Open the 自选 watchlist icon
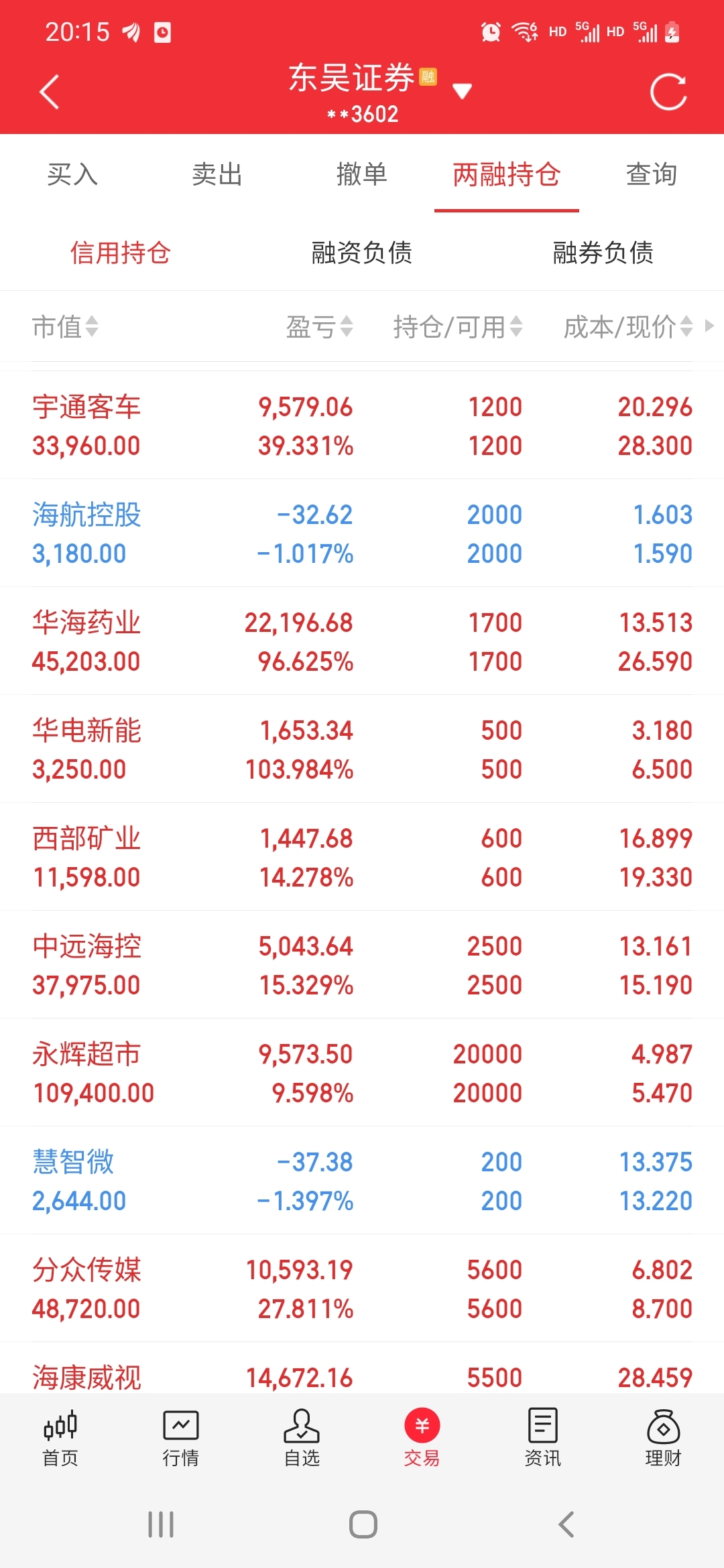The width and height of the screenshot is (724, 1568). point(302,1438)
